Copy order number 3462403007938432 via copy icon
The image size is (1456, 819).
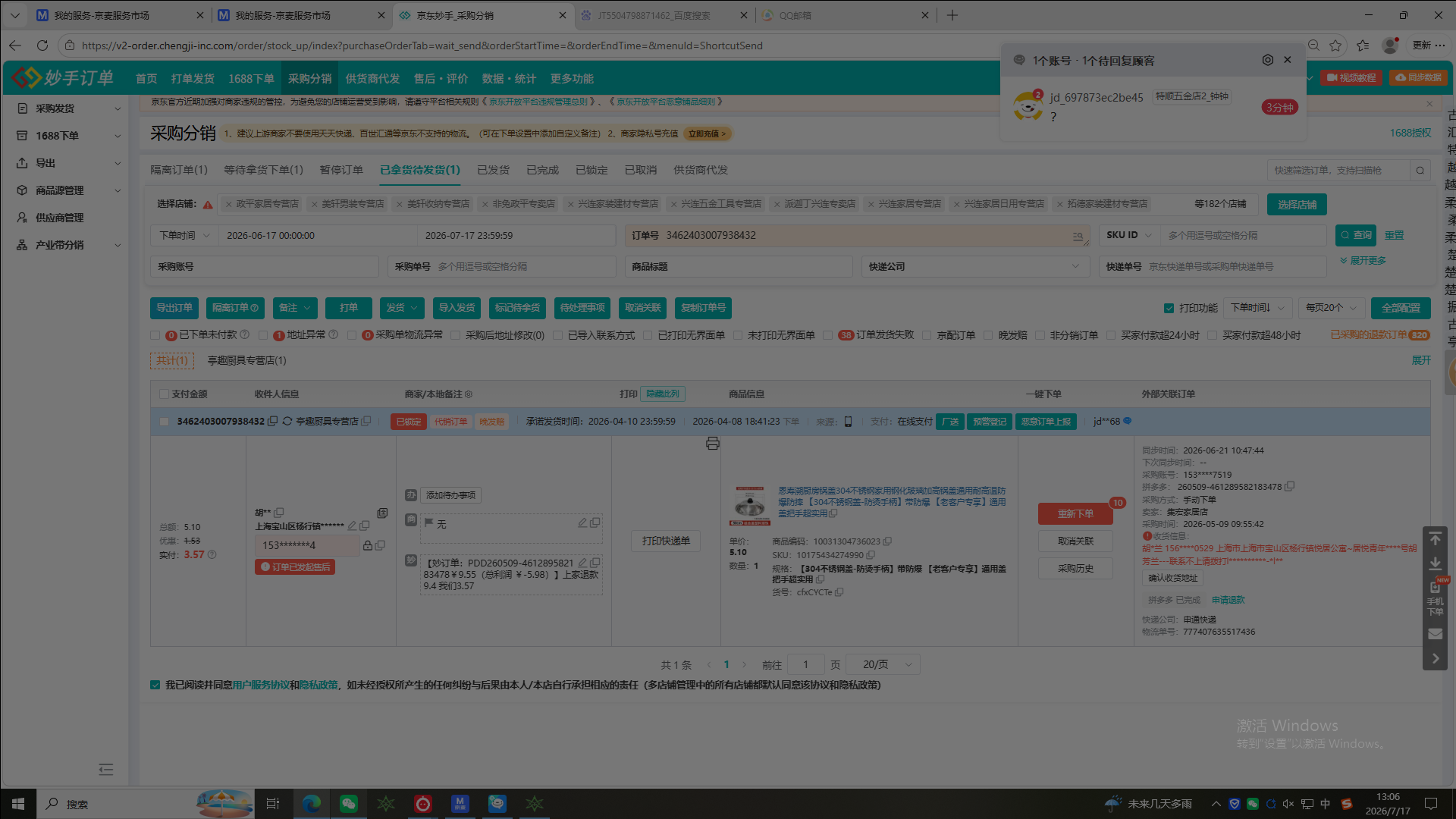pos(272,422)
